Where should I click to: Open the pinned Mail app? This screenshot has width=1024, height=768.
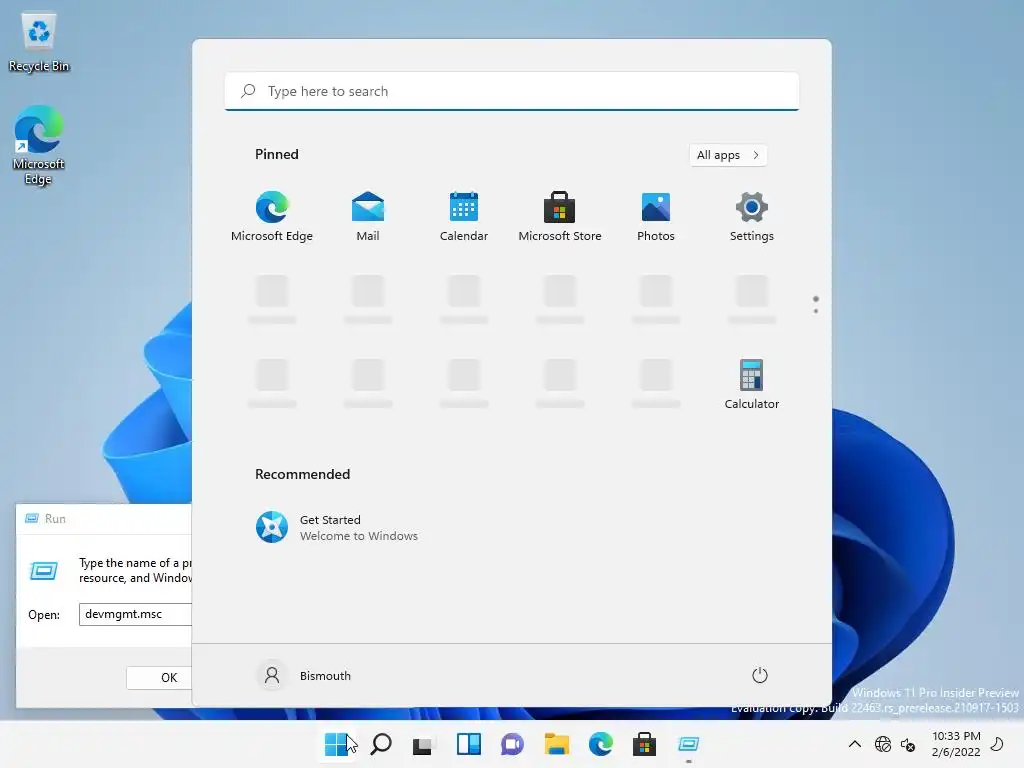click(368, 217)
